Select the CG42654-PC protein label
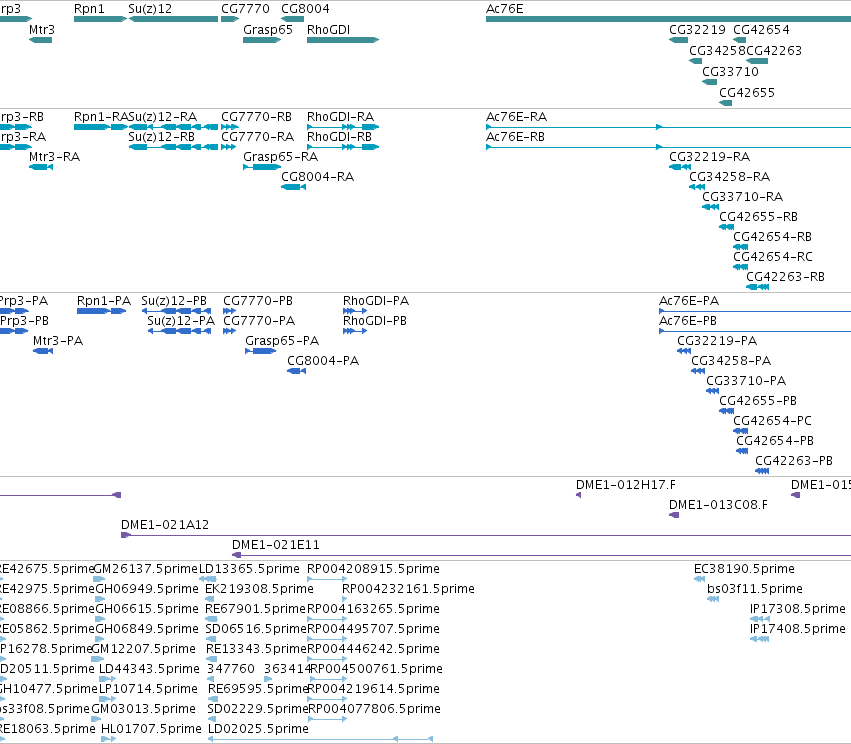Image resolution: width=851 pixels, height=744 pixels. [773, 421]
